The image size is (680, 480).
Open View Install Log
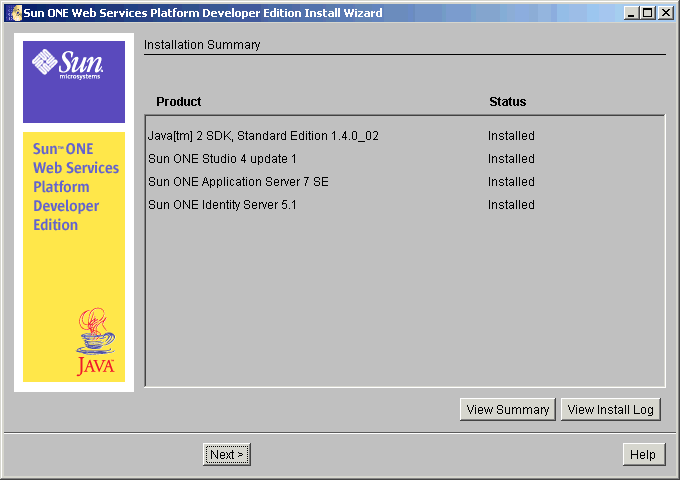(x=611, y=409)
